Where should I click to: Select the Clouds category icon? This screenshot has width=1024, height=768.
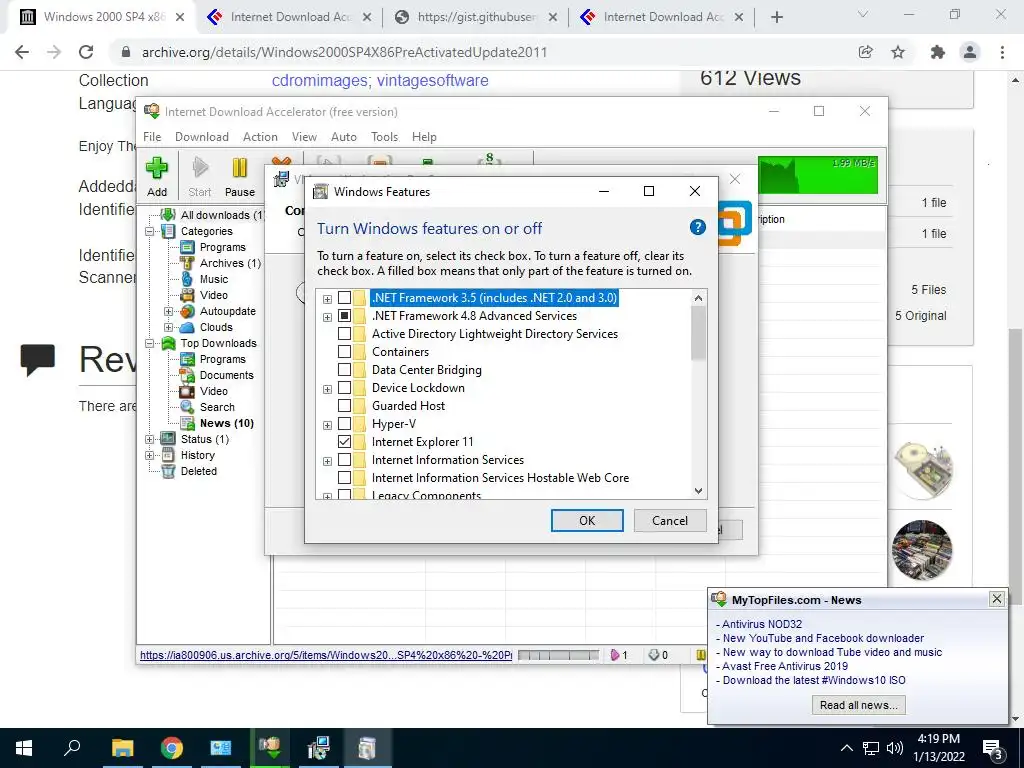coord(187,327)
